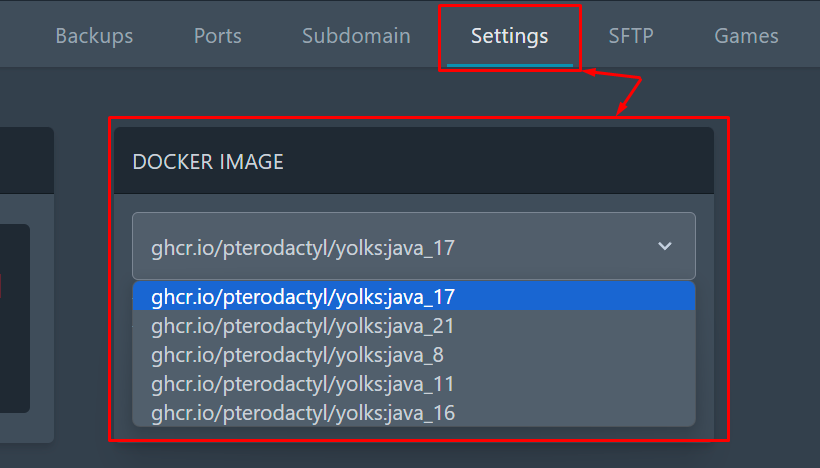The height and width of the screenshot is (468, 820).
Task: Click the red arrowhead pointing at Settings tab
Action: [x=590, y=72]
